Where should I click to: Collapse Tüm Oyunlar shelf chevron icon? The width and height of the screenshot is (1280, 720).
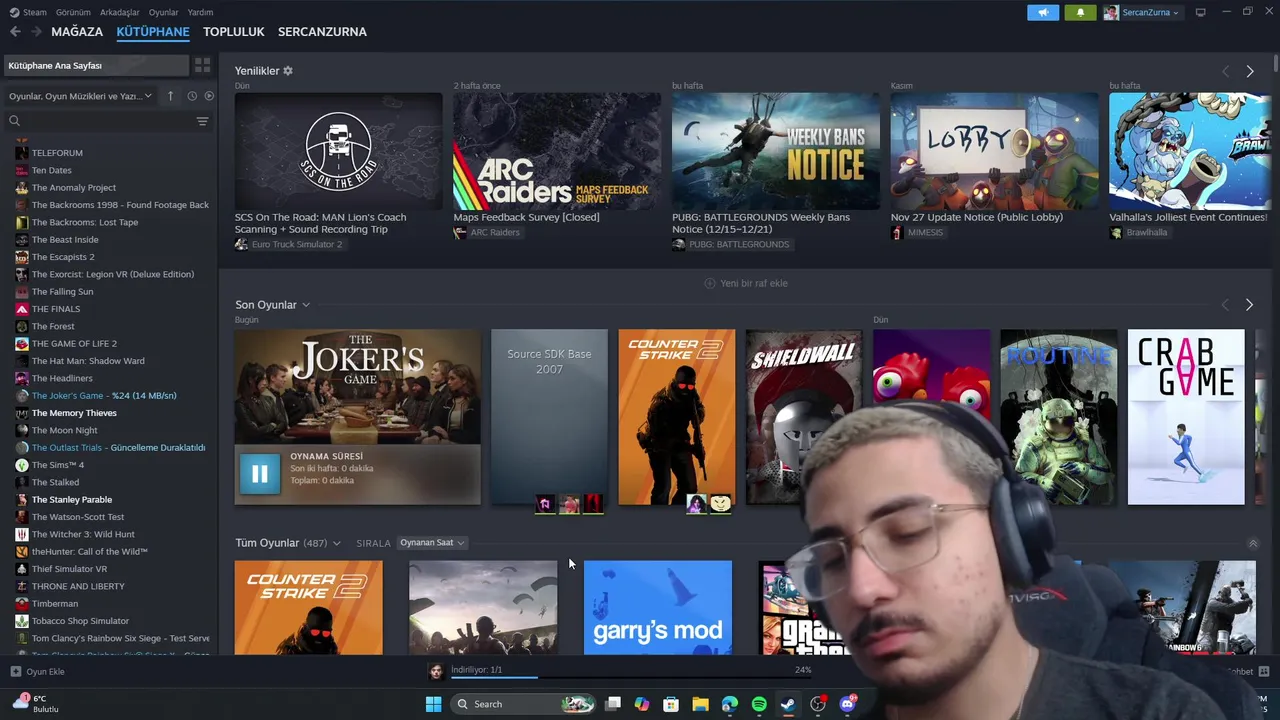(x=1253, y=543)
